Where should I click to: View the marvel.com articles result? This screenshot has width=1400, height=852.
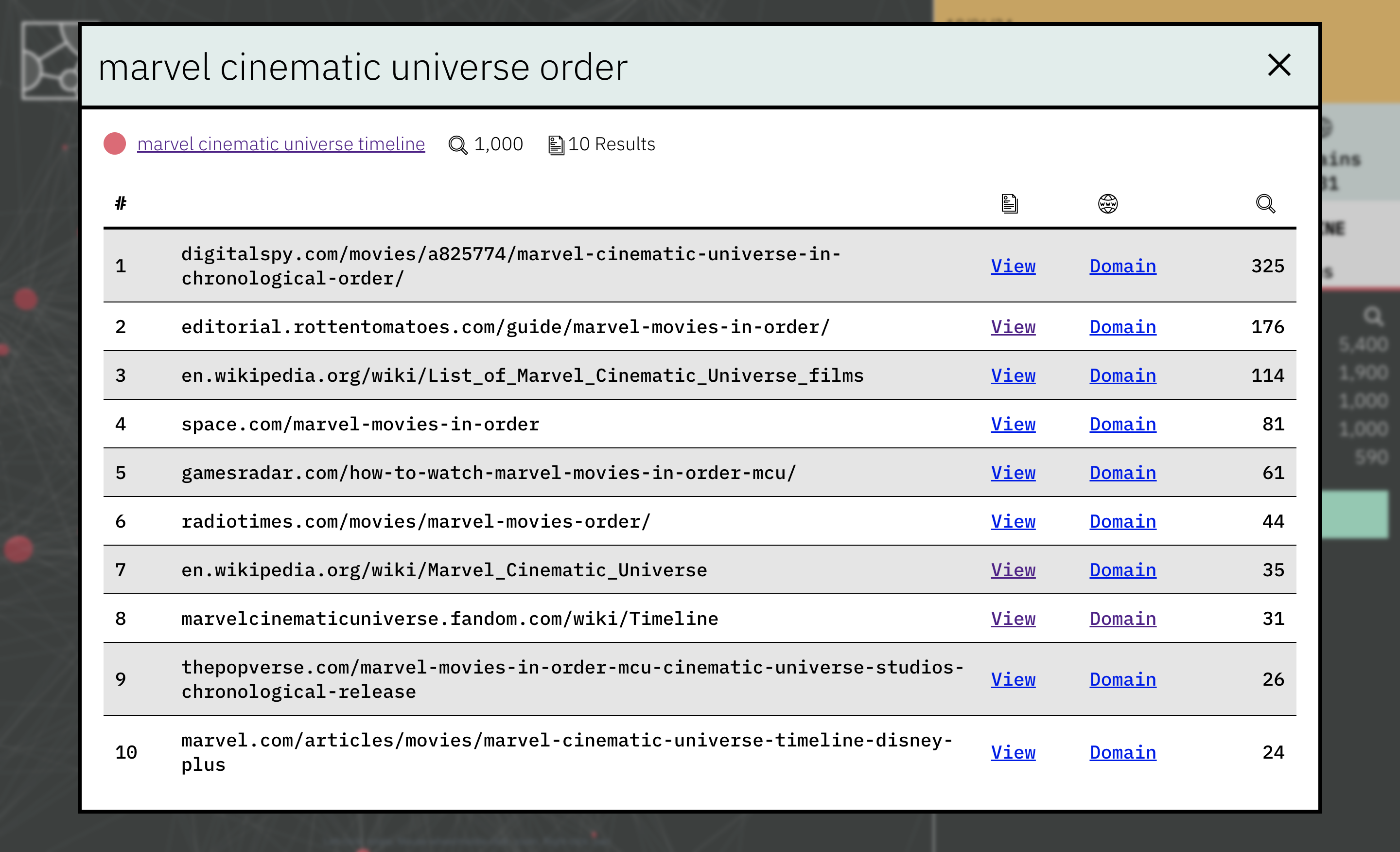[1013, 752]
